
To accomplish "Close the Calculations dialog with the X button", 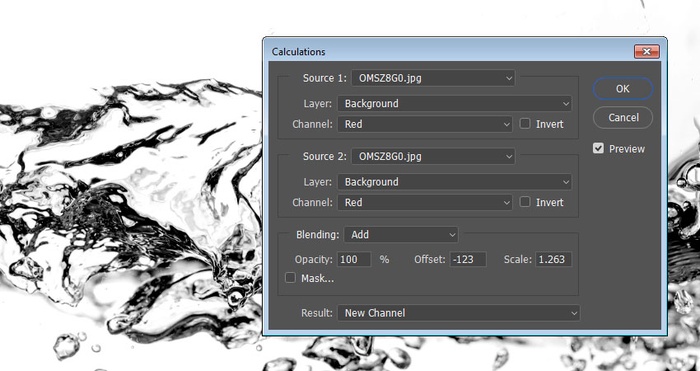I will (x=646, y=51).
